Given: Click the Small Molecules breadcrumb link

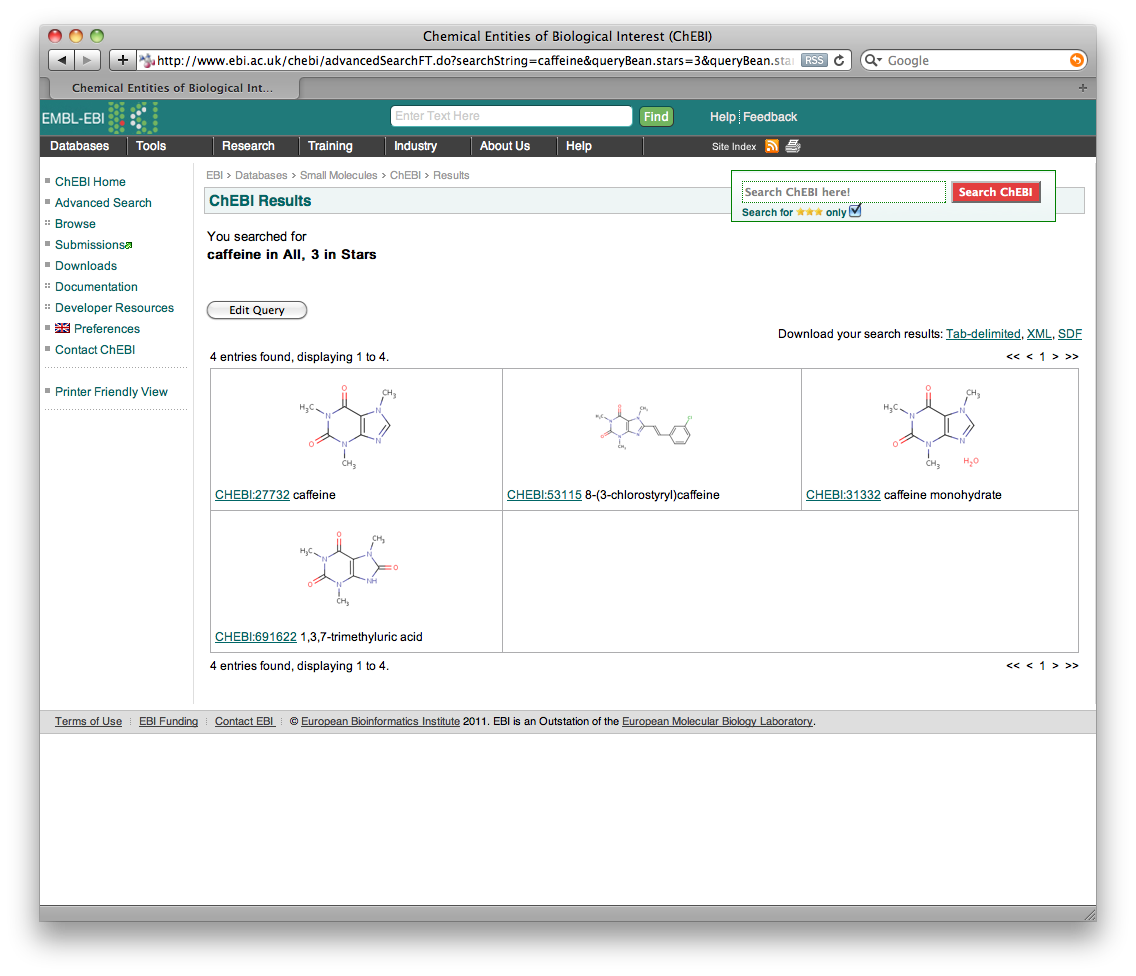Looking at the screenshot, I should coord(338,175).
